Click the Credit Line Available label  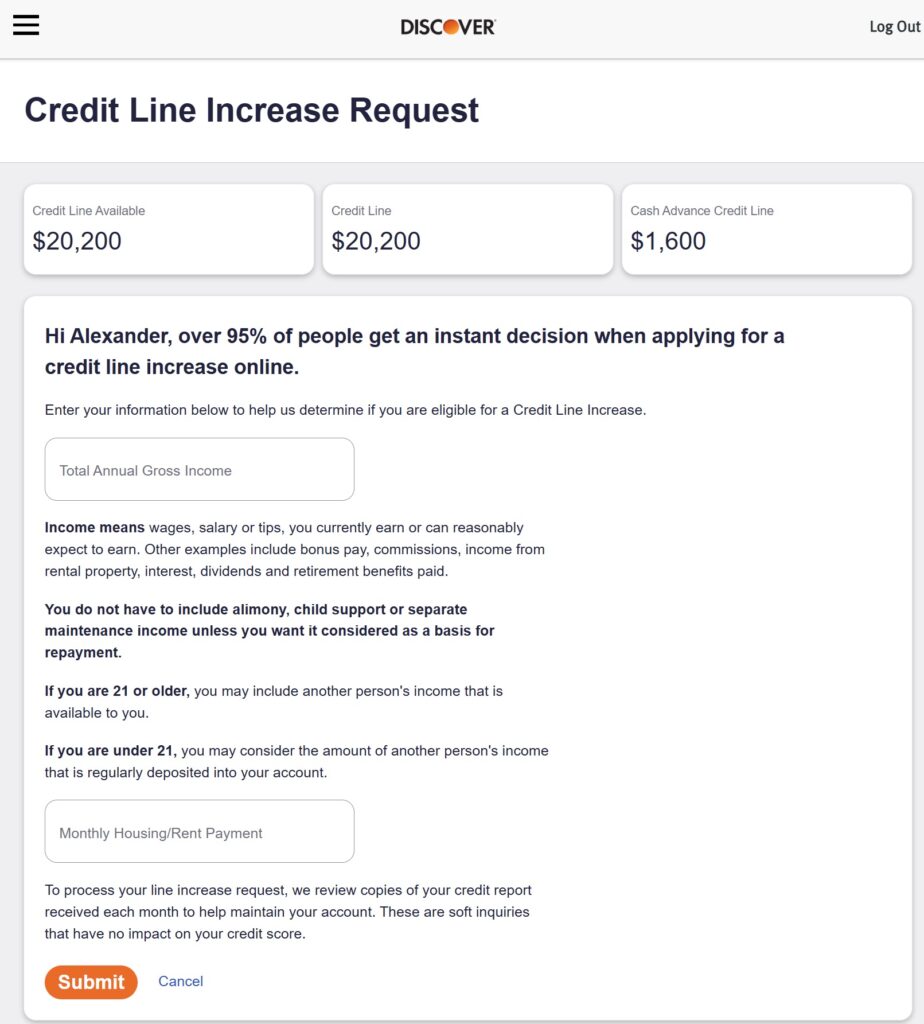89,211
